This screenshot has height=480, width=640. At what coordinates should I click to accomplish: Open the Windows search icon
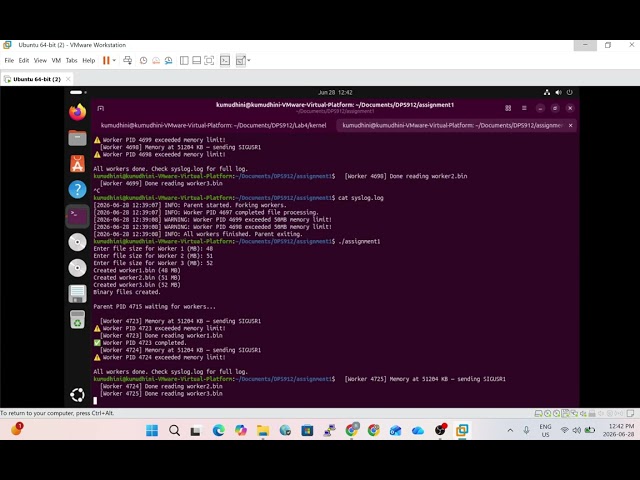[x=174, y=430]
